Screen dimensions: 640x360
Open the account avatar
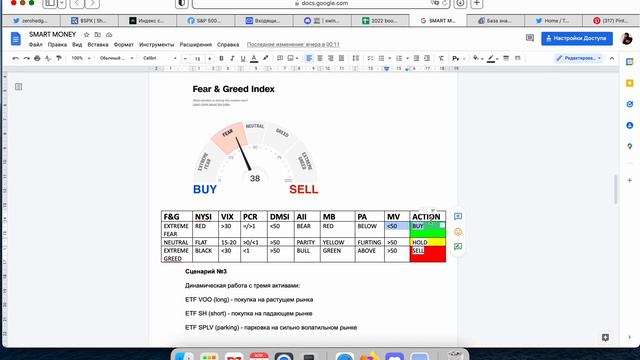627,38
